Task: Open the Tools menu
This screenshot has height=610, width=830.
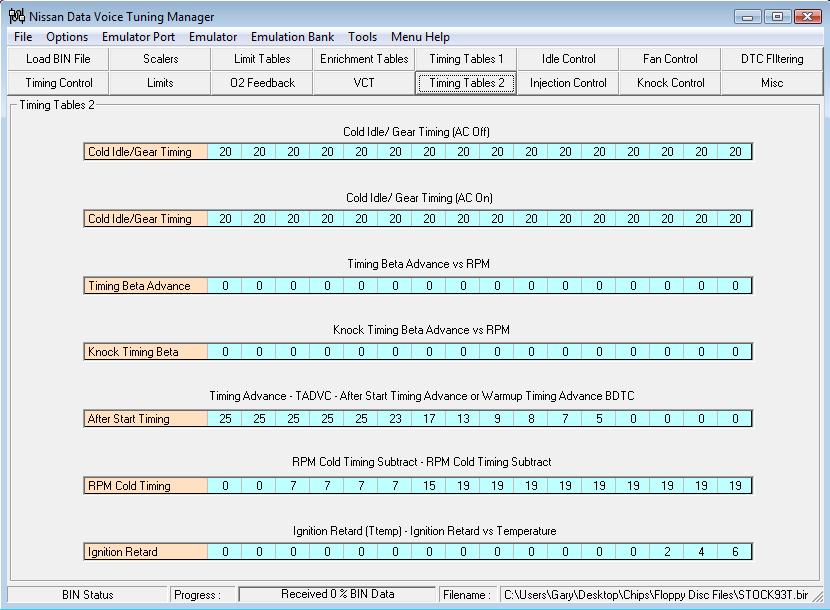Action: coord(362,37)
